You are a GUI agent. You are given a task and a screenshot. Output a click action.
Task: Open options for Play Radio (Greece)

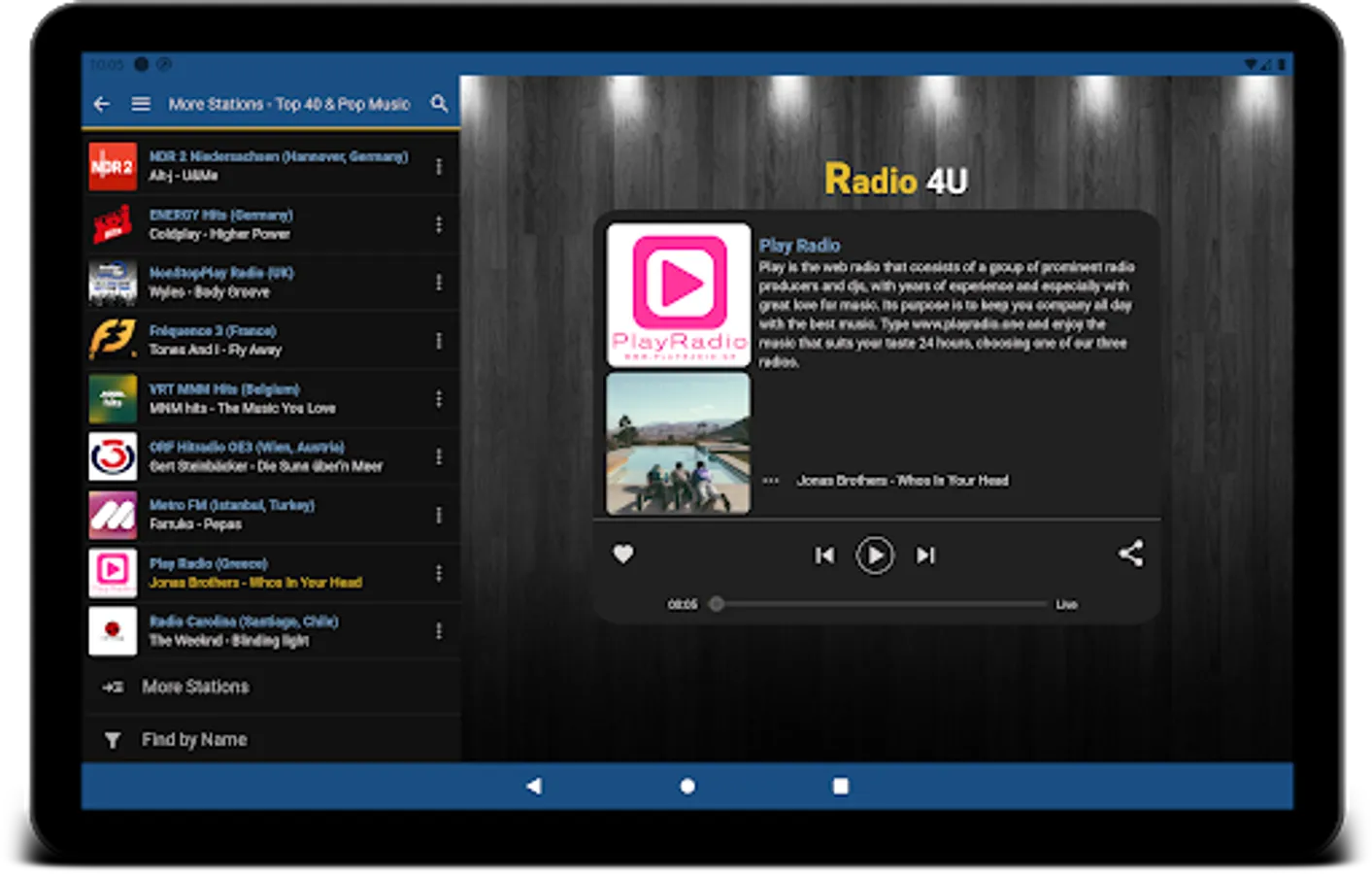[x=439, y=573]
